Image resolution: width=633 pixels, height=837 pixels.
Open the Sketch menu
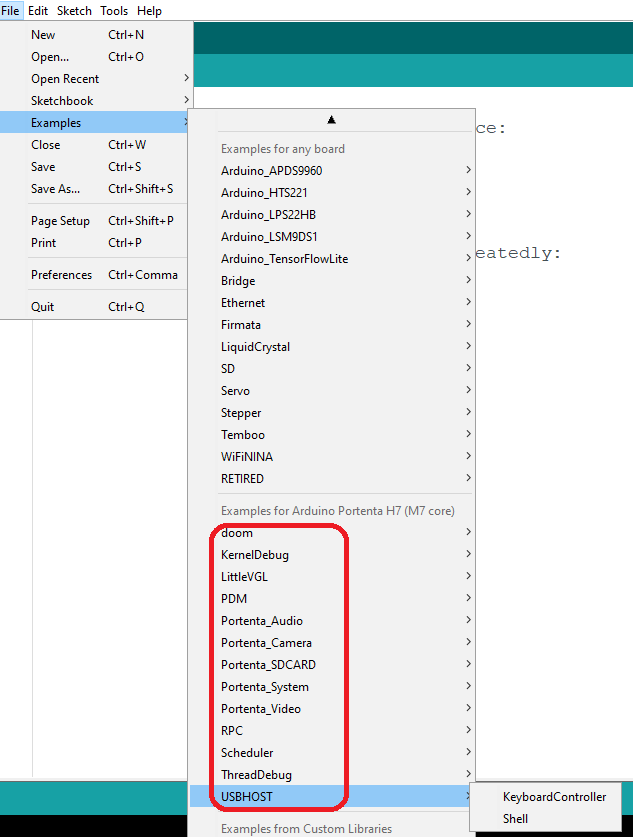[74, 11]
